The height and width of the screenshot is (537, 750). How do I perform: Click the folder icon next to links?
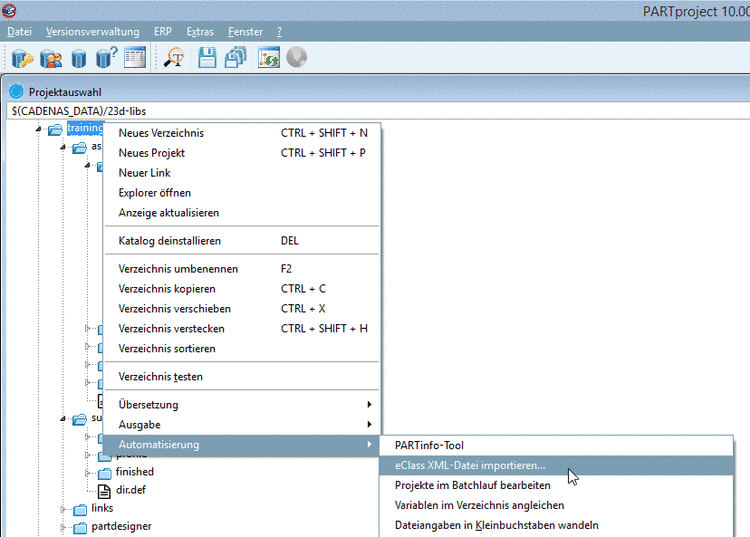80,510
